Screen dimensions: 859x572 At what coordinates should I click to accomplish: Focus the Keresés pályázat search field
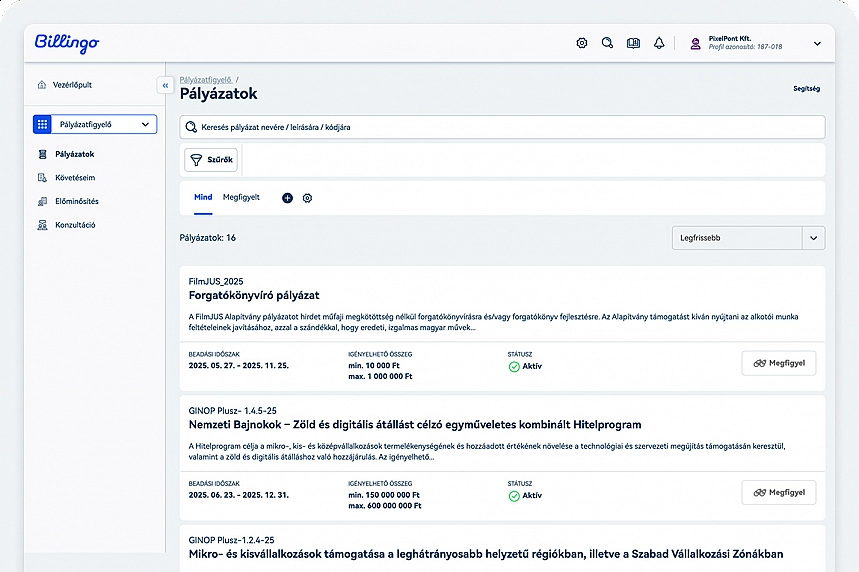[502, 127]
